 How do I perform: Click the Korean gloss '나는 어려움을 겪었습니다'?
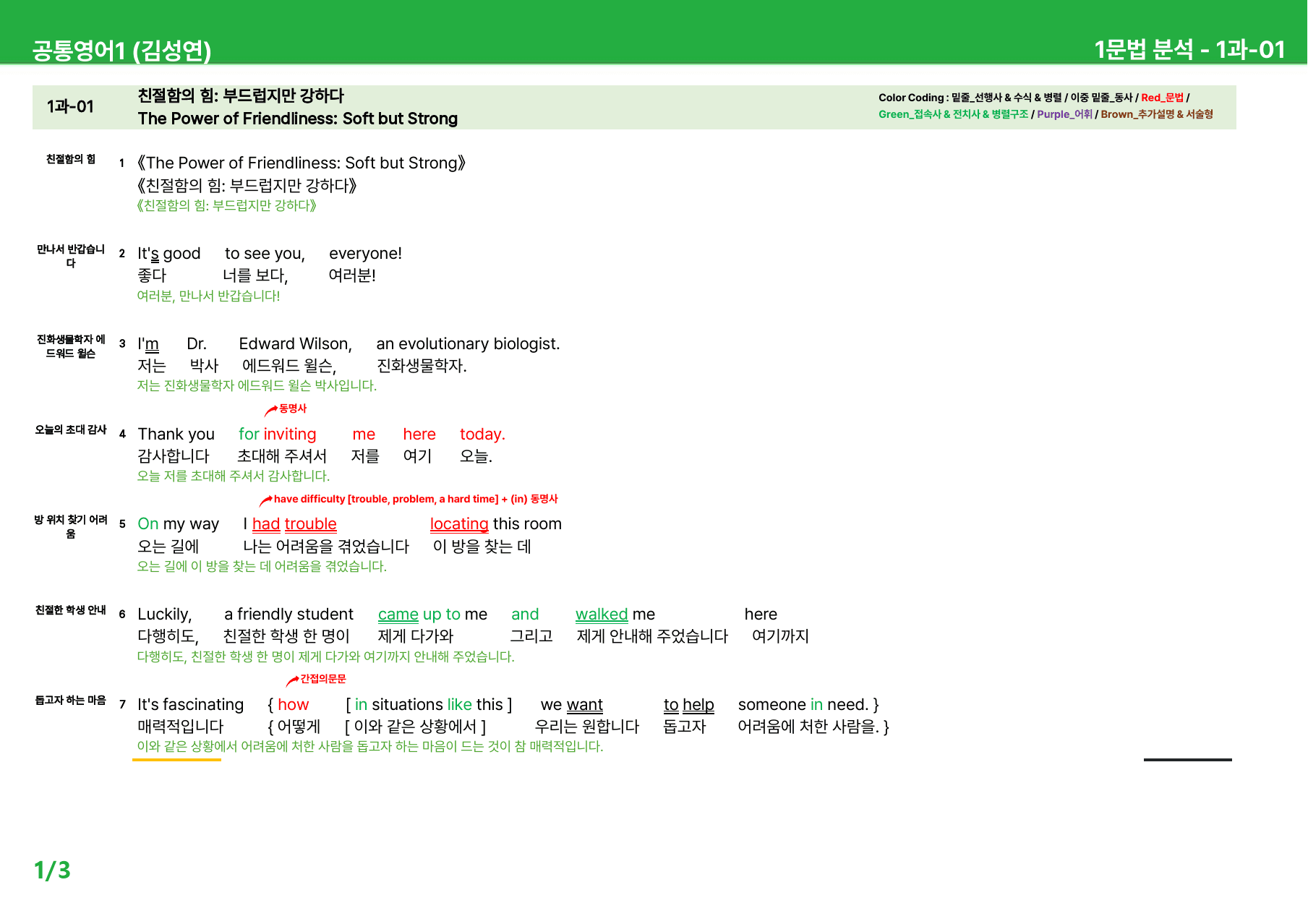click(326, 547)
